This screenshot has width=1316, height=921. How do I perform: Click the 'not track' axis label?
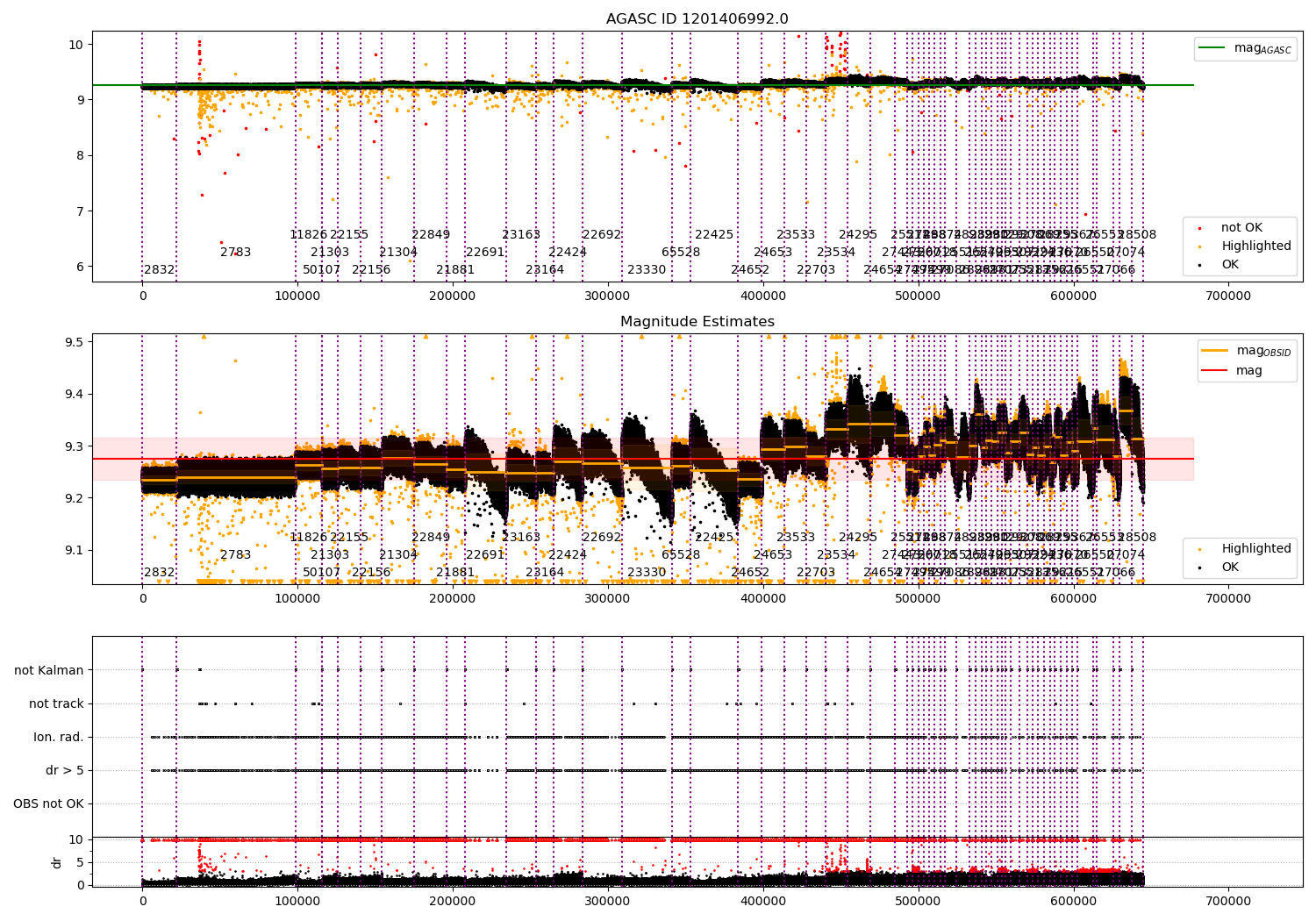coord(56,703)
